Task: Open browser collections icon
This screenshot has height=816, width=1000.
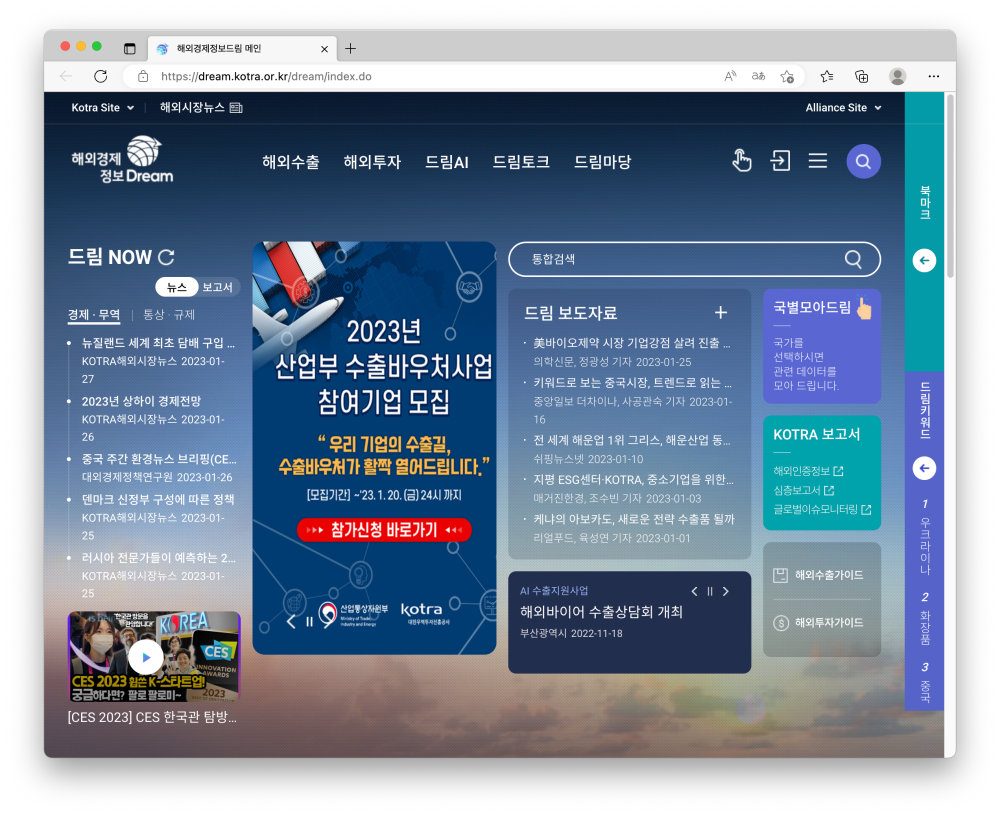Action: point(862,77)
